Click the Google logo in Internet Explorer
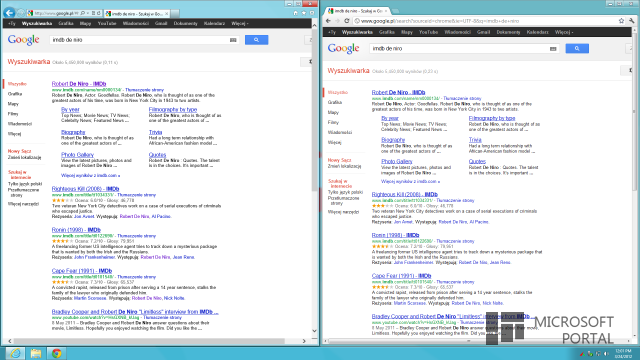Image resolution: width=640 pixels, height=360 pixels. click(23, 40)
